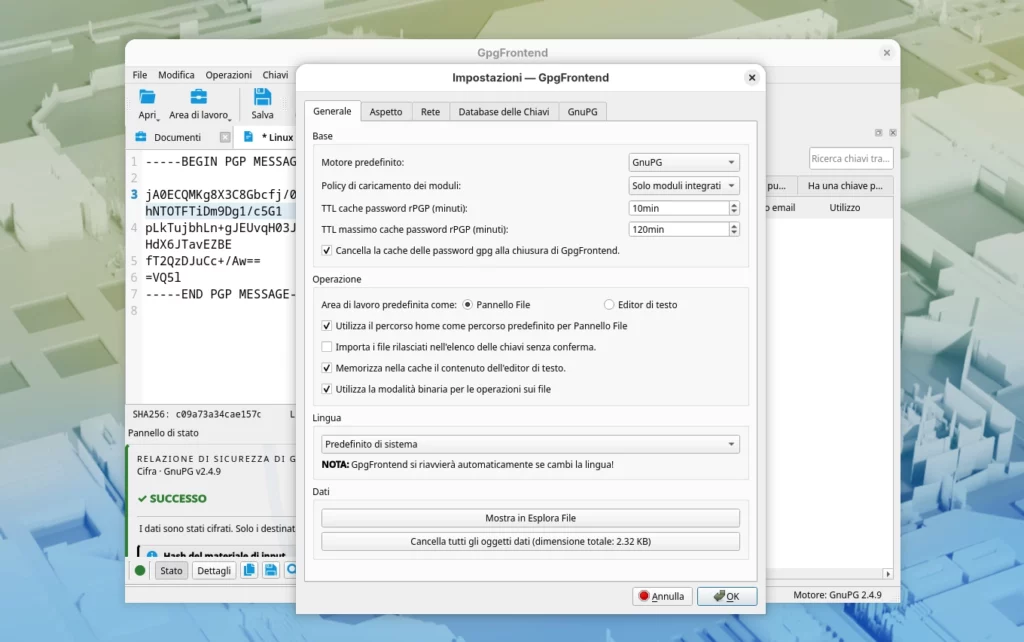
Task: Decrease TTL cache password value with down arrow
Action: [x=734, y=212]
